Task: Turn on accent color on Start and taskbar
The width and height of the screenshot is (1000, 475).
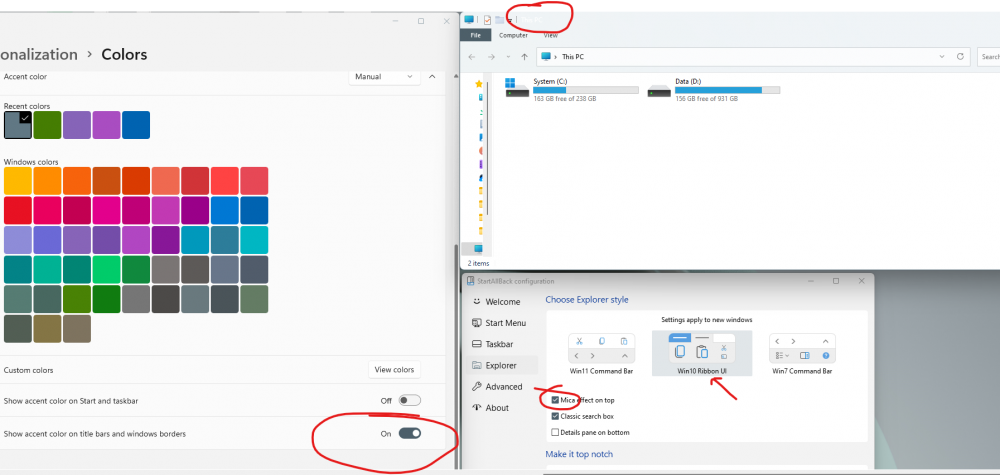Action: point(409,400)
